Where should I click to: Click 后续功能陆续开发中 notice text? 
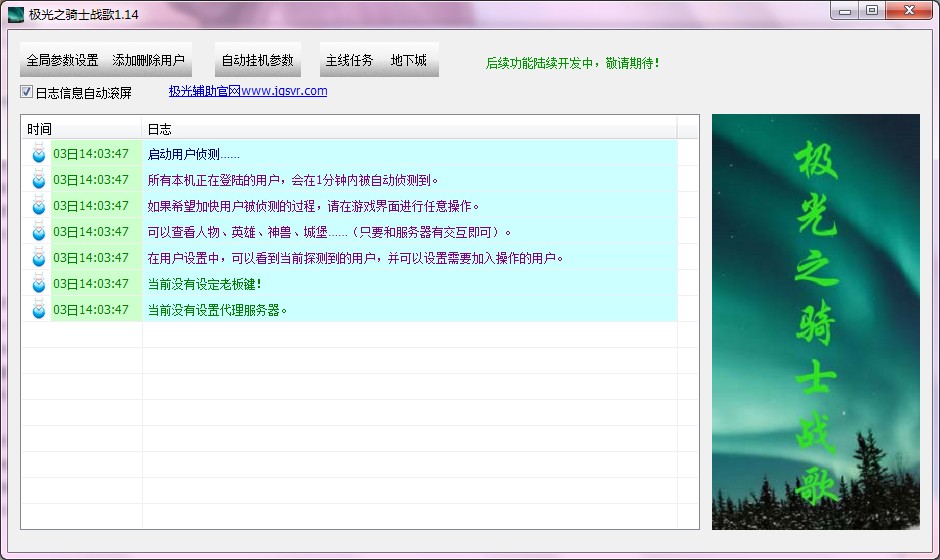pyautogui.click(x=573, y=63)
